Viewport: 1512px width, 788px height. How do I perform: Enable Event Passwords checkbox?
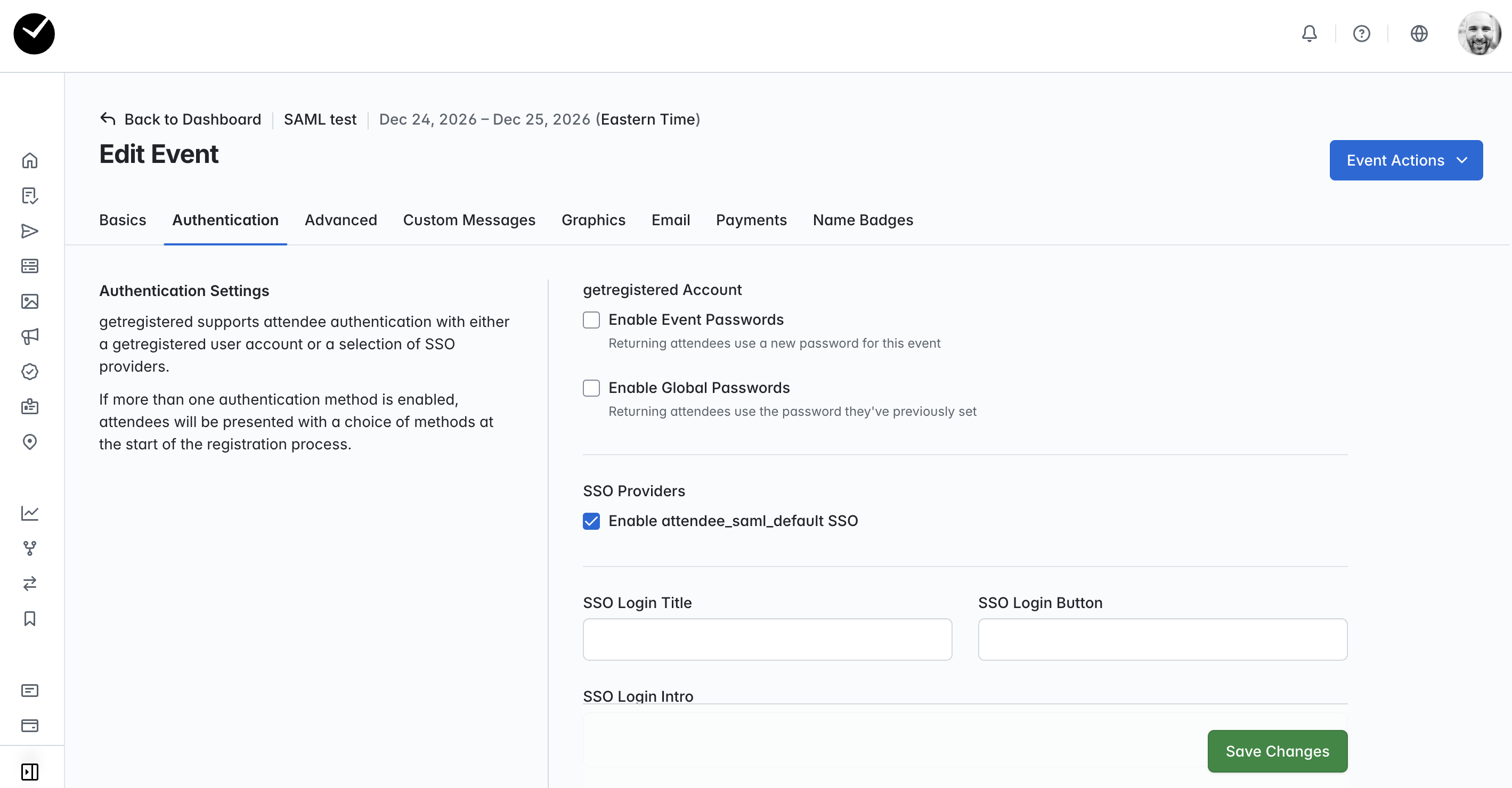point(591,320)
